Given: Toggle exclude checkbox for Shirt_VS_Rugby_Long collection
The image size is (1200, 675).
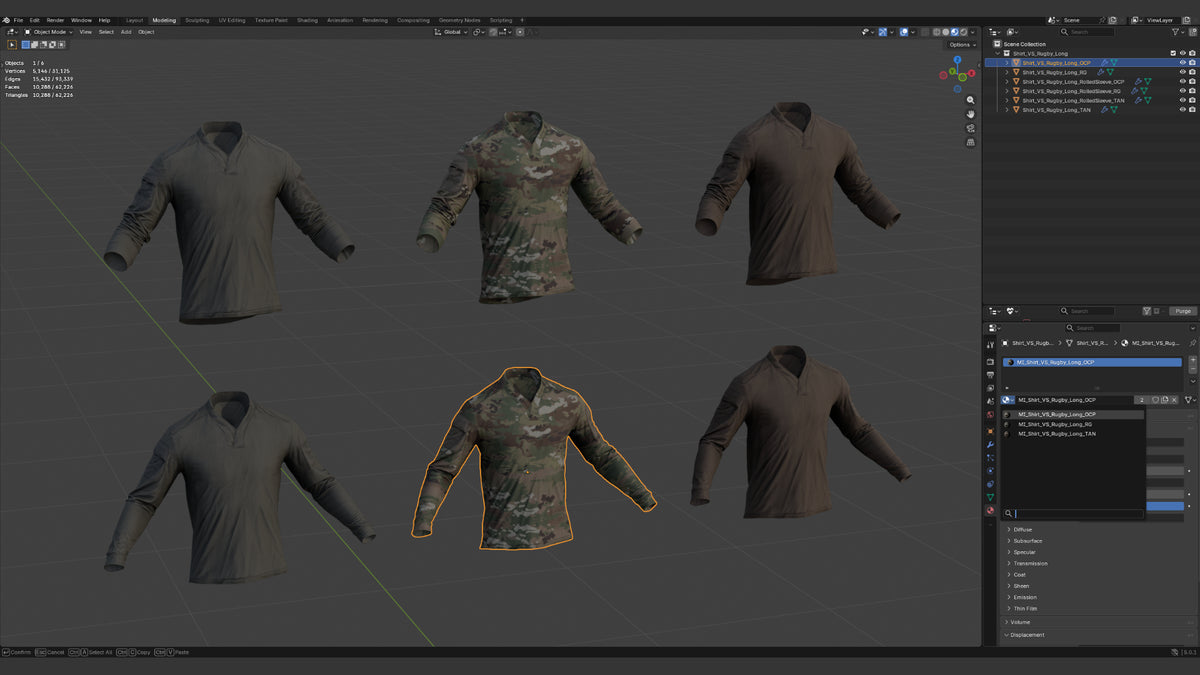Looking at the screenshot, I should pos(1173,53).
